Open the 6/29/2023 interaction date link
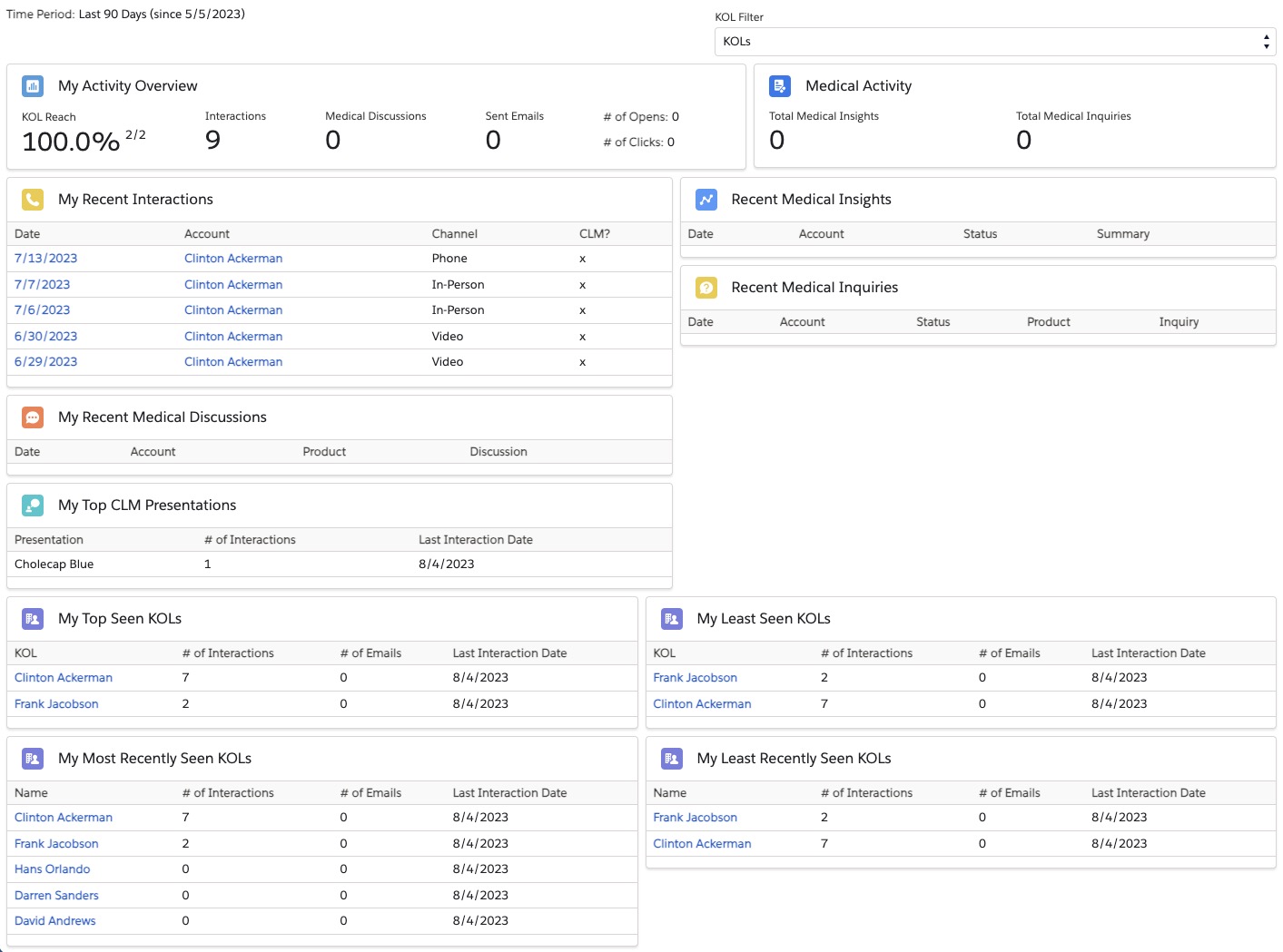 [45, 362]
